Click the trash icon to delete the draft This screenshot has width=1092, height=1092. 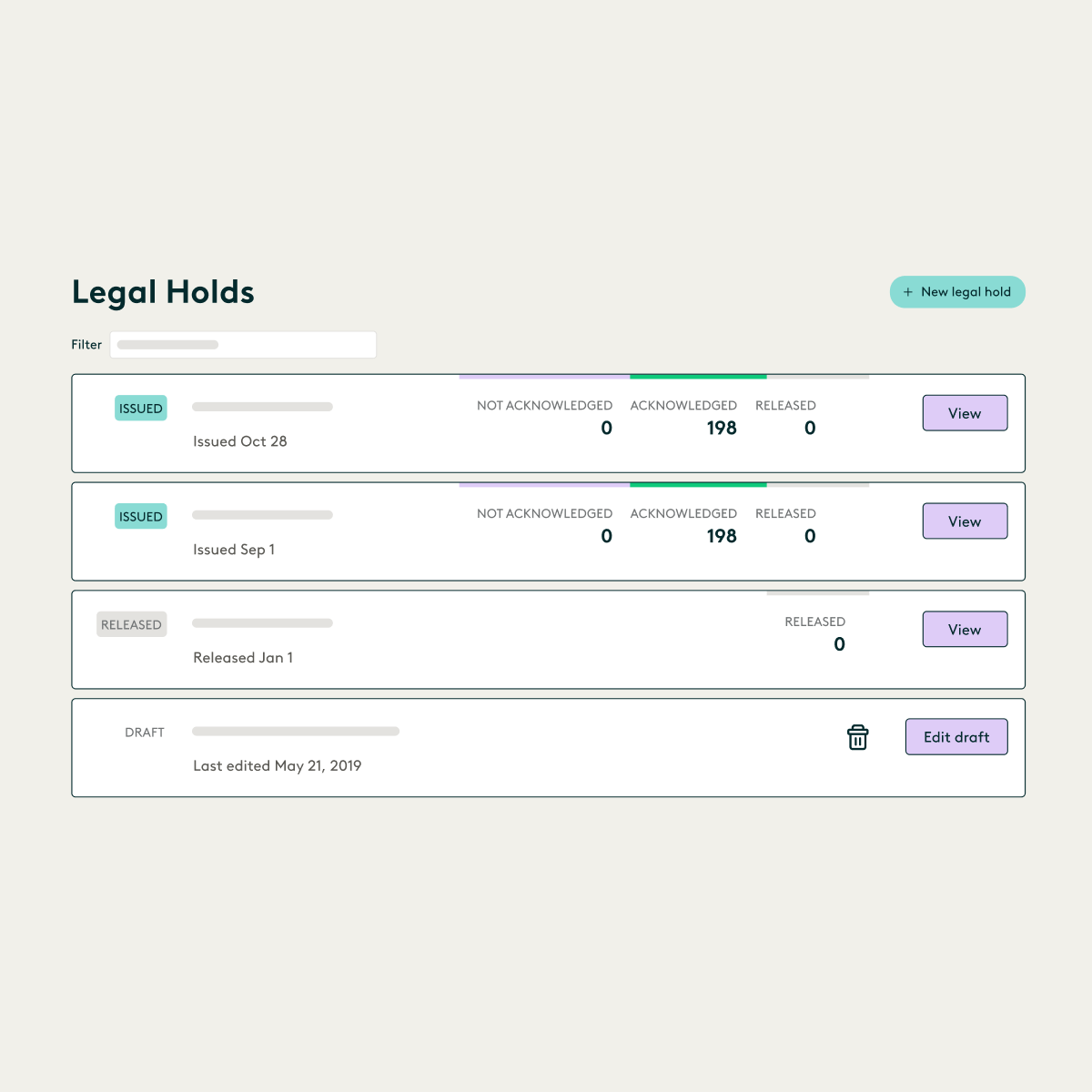click(857, 737)
